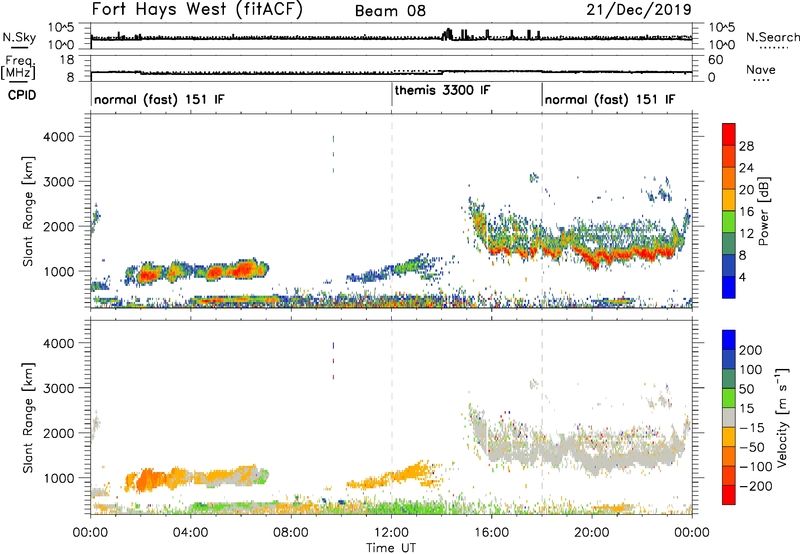Image resolution: width=800 pixels, height=554 pixels.
Task: Click the "60" tick on the Nave axis
Action: coord(716,60)
